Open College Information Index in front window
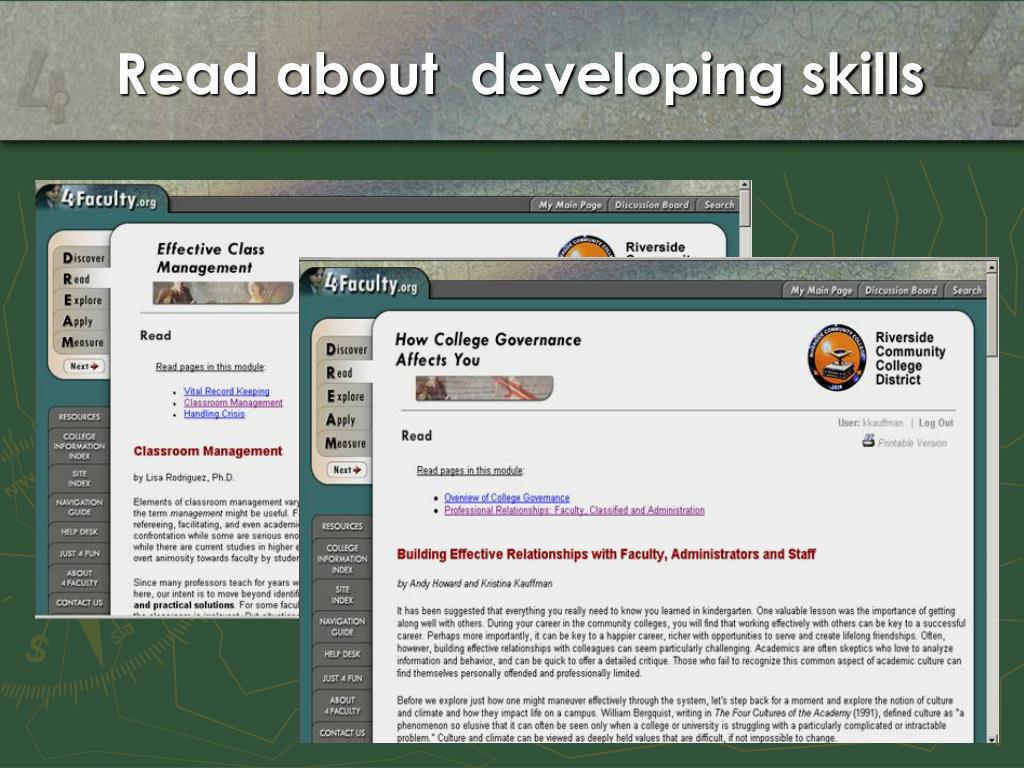The width and height of the screenshot is (1024, 768). tap(342, 558)
